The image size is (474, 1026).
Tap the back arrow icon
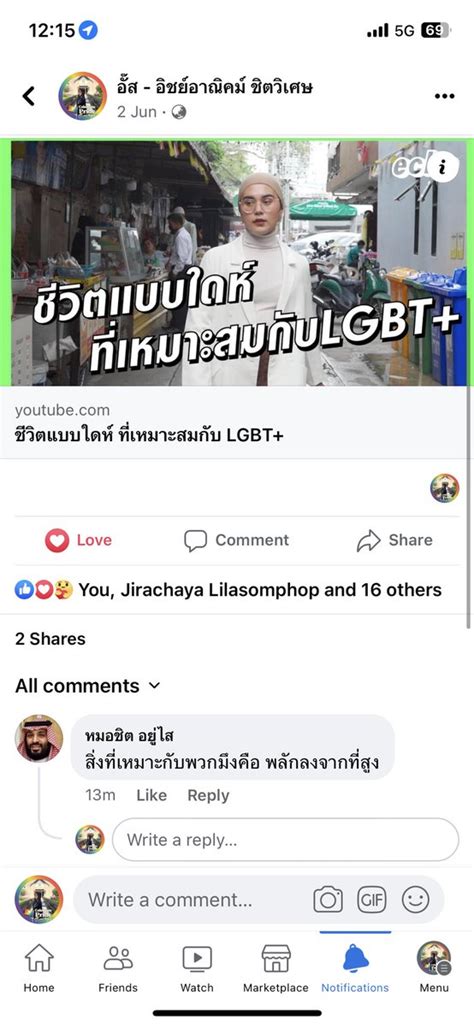click(29, 96)
